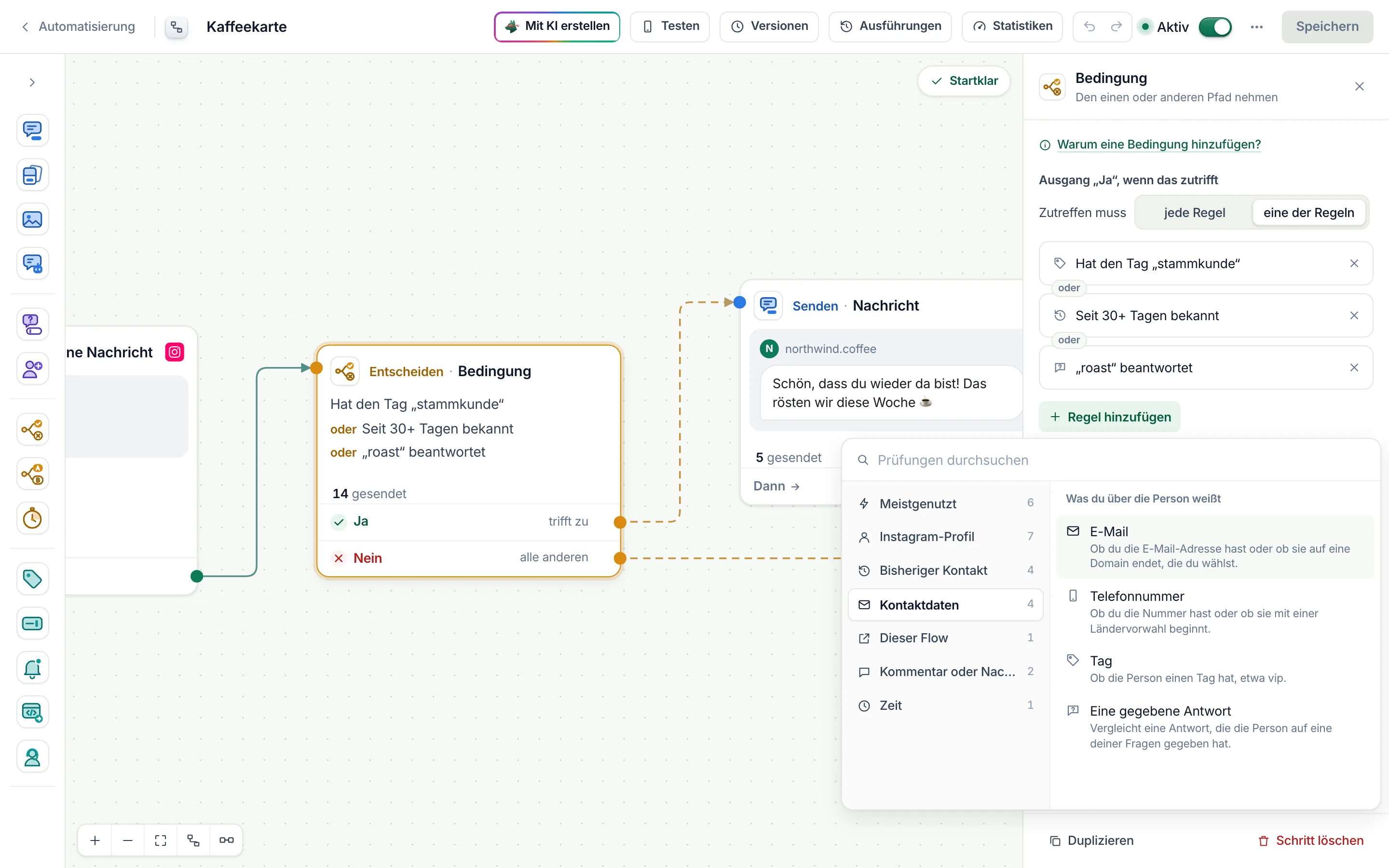
Task: Choose the "eine der Regeln" option
Action: click(x=1308, y=213)
